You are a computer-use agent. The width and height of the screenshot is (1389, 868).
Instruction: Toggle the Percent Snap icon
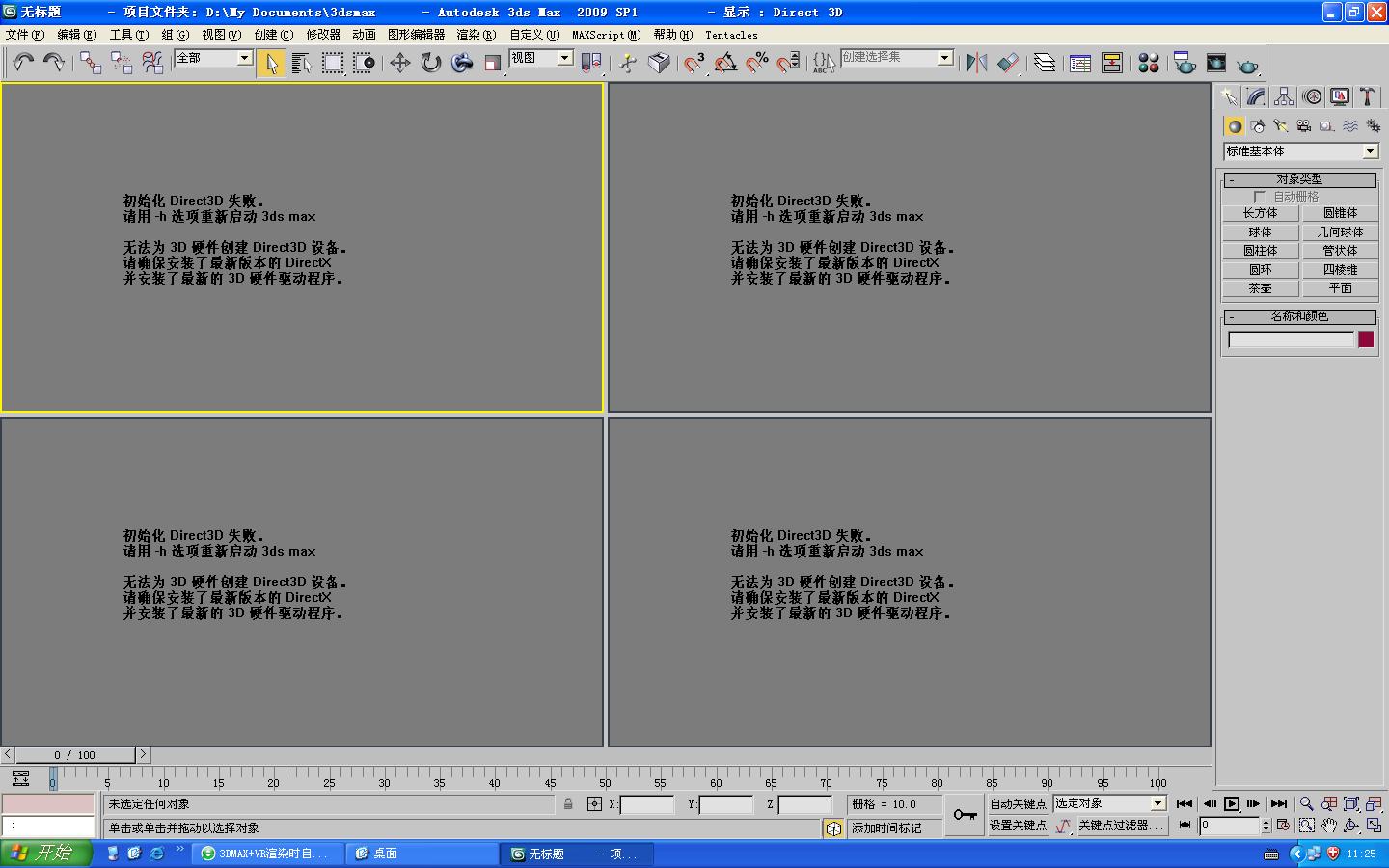click(x=757, y=63)
